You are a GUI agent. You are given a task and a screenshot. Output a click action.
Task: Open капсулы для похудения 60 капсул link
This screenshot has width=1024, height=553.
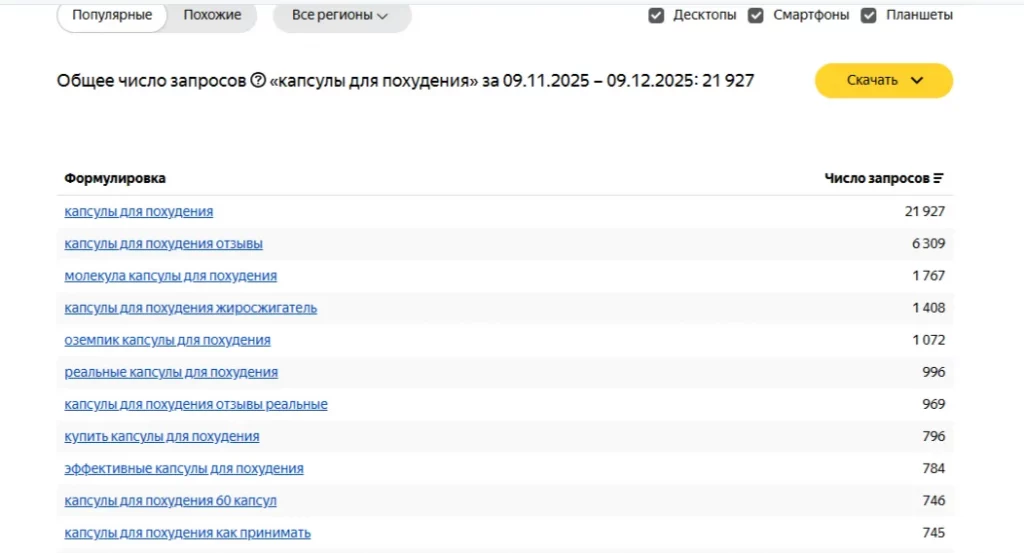pyautogui.click(x=170, y=500)
